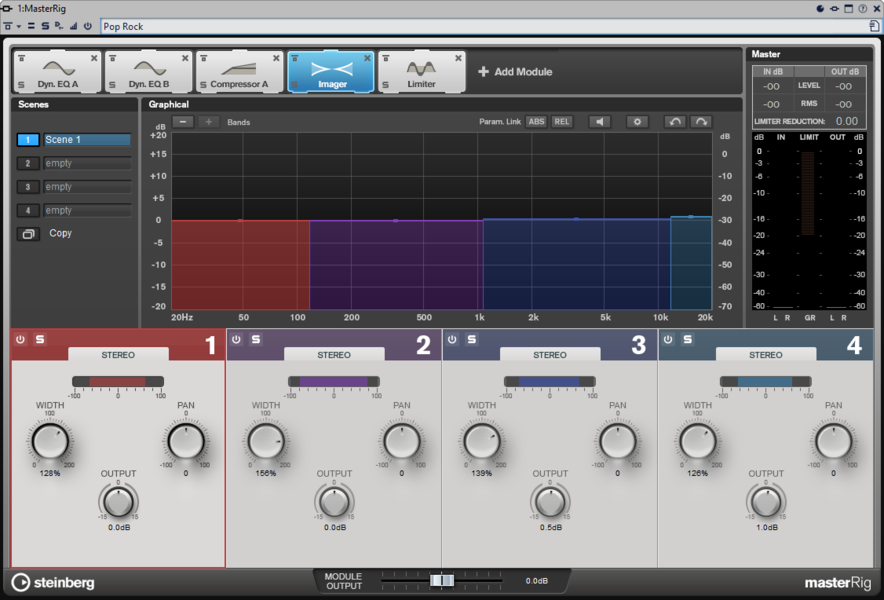Click band 3 PAN knob
This screenshot has width=884, height=600.
coord(618,442)
